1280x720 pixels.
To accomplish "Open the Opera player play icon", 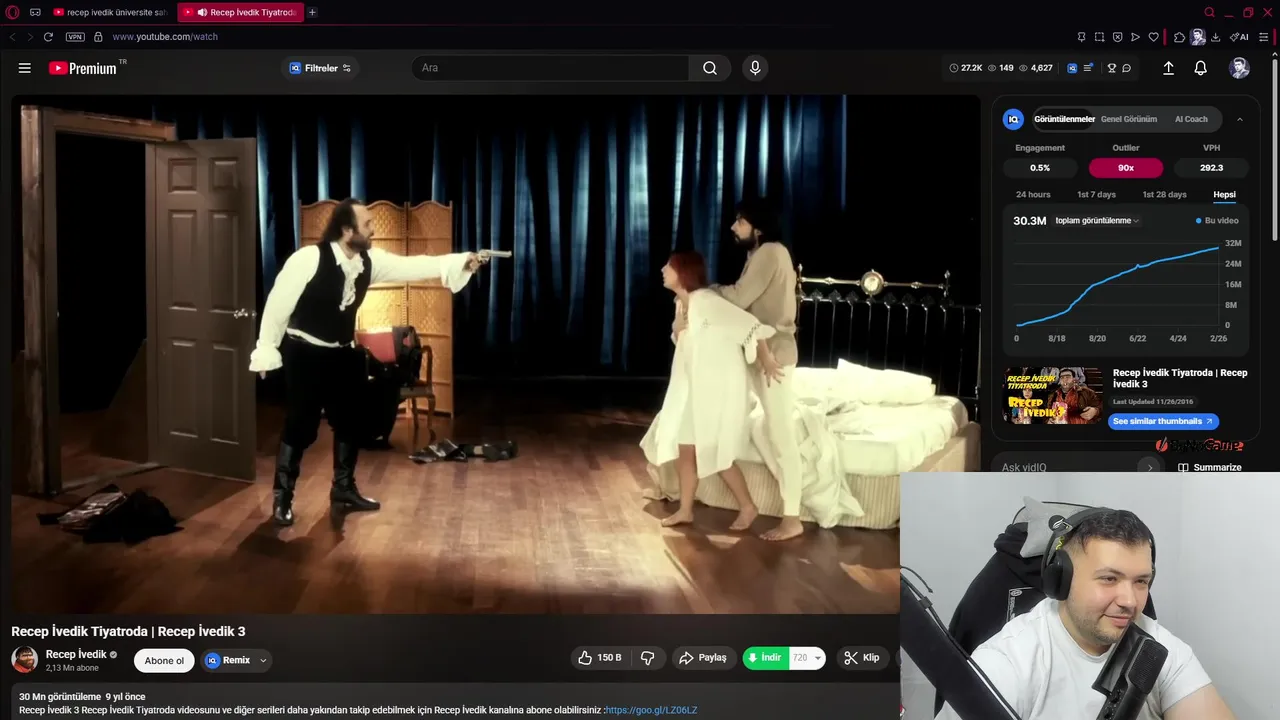I will (x=1135, y=37).
